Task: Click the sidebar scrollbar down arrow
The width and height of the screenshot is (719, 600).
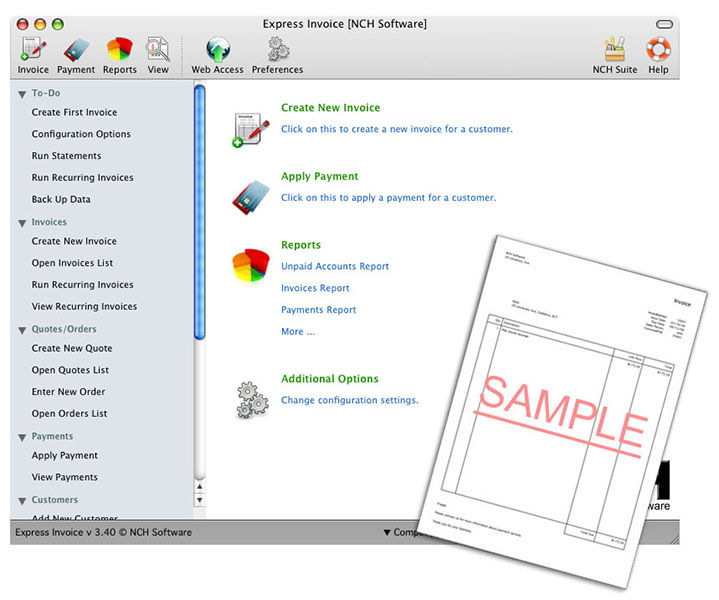Action: click(x=200, y=499)
